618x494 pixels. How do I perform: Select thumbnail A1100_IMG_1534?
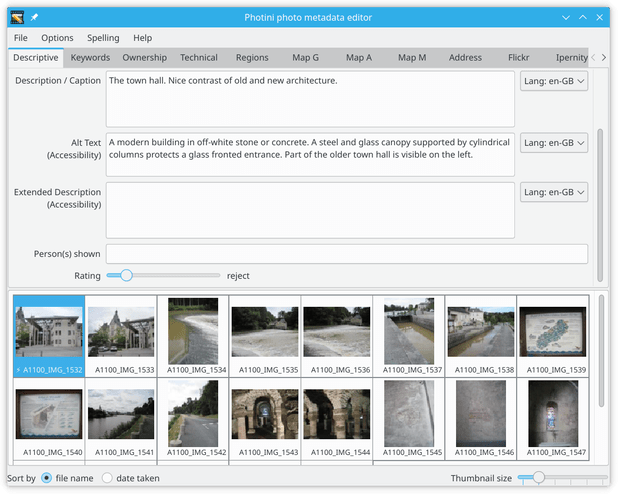click(193, 336)
